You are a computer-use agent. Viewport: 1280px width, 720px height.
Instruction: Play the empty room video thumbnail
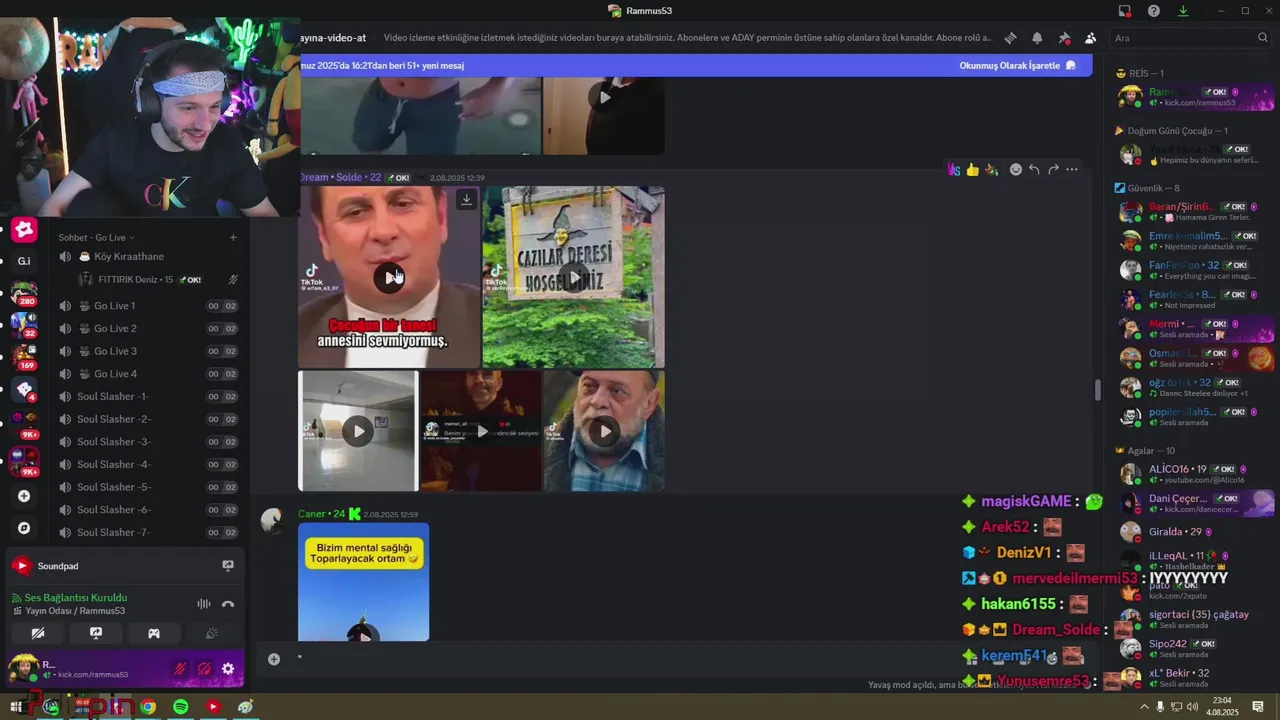point(358,431)
